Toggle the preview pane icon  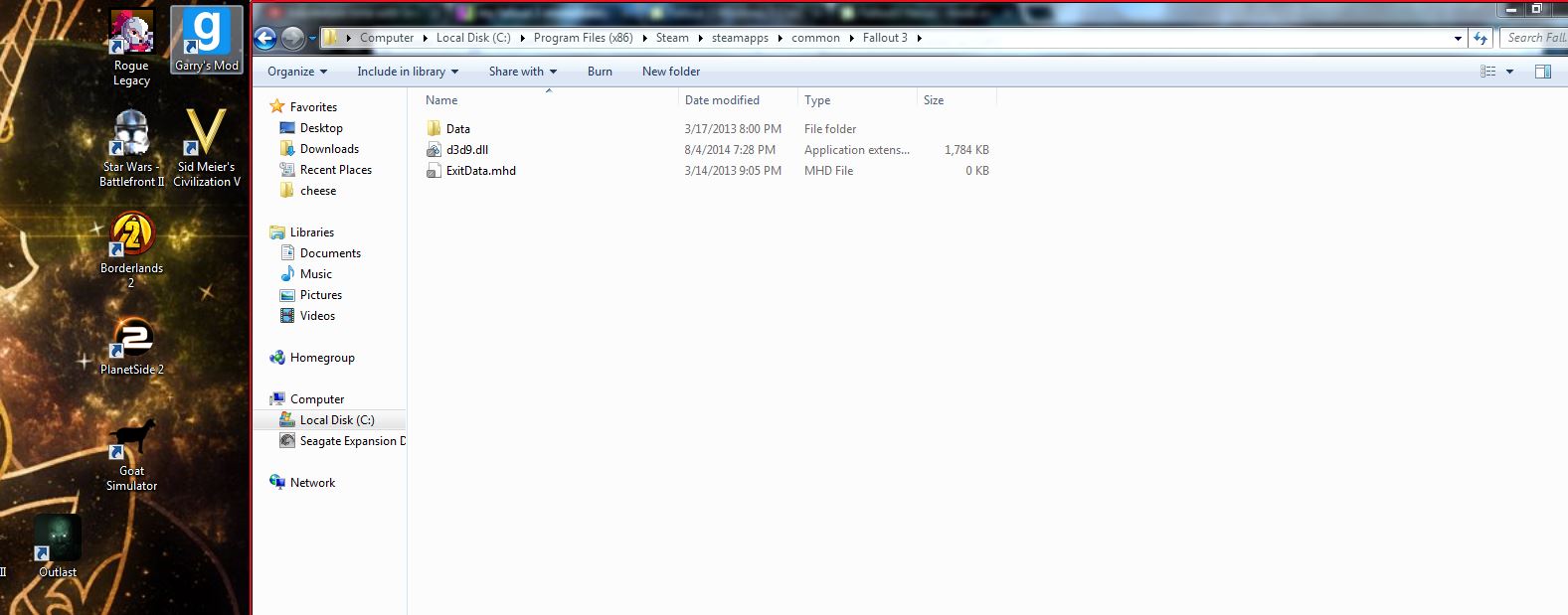coord(1542,72)
